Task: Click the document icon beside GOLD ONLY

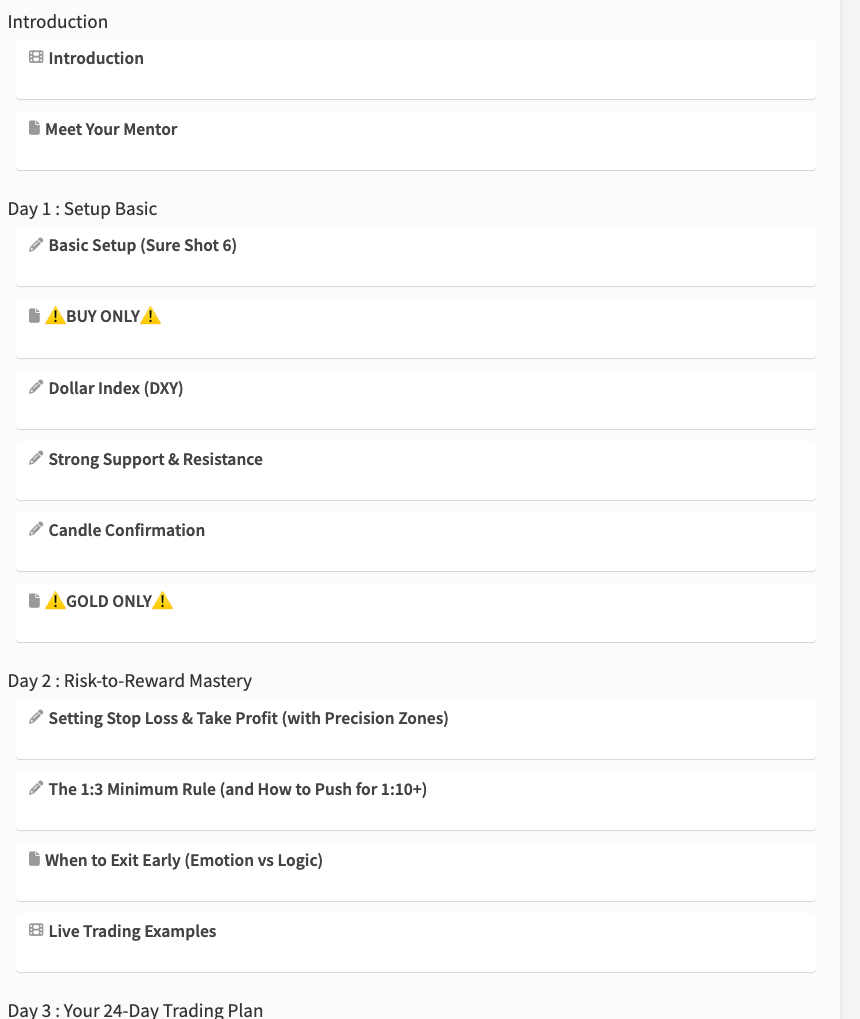Action: pyautogui.click(x=35, y=601)
